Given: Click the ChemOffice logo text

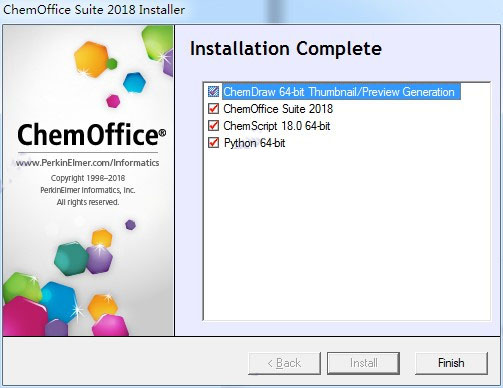Looking at the screenshot, I should click(91, 135).
